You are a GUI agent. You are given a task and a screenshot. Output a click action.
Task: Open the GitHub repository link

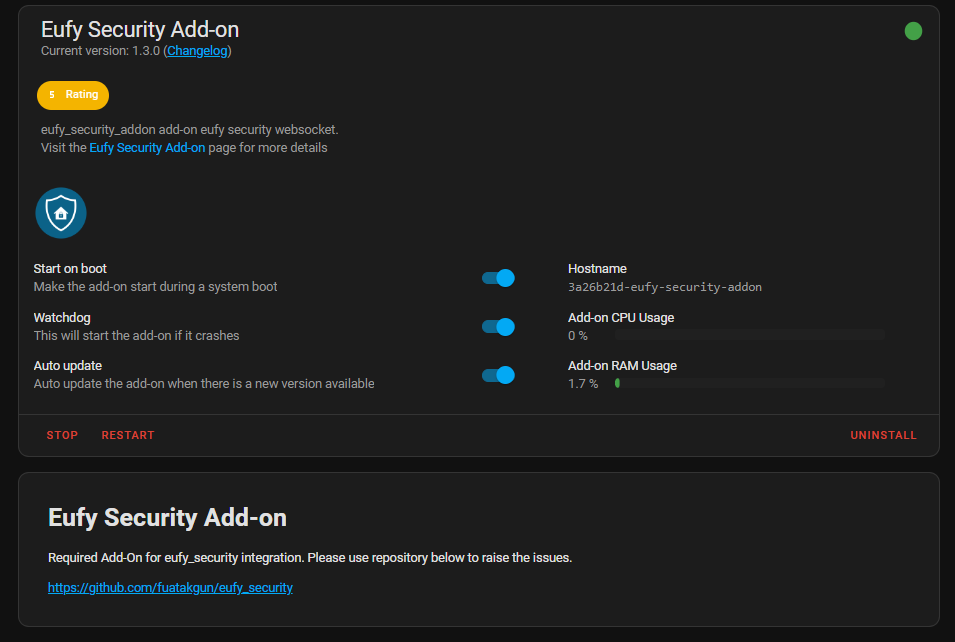pos(170,587)
